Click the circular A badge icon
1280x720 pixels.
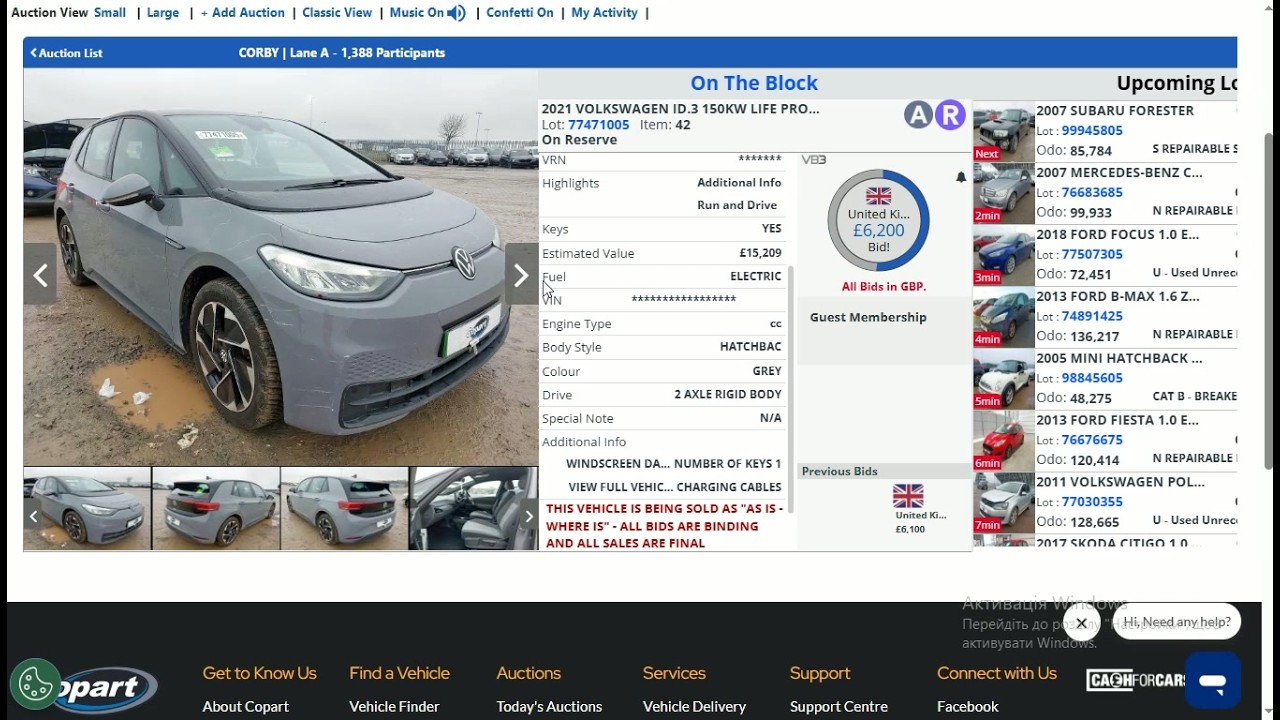pyautogui.click(x=918, y=115)
